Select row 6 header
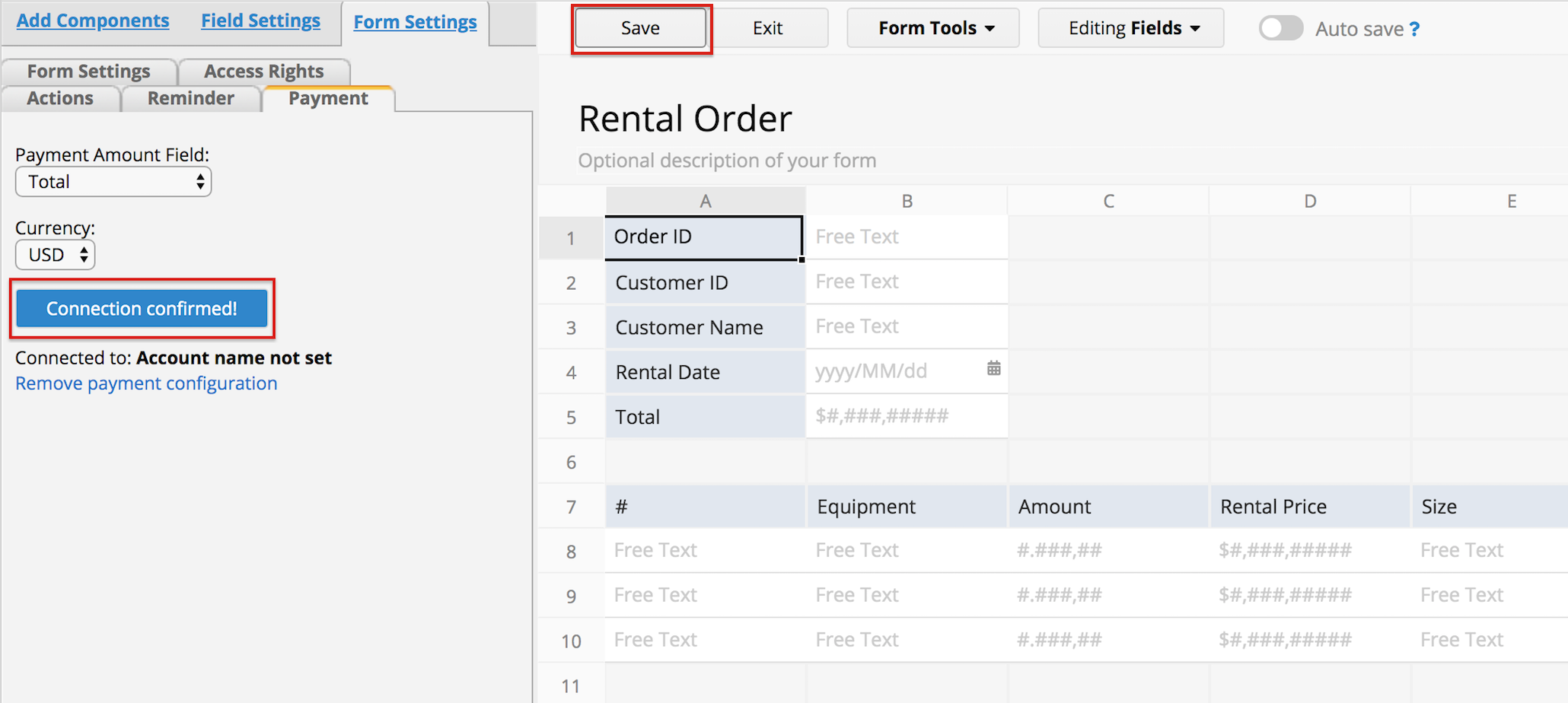This screenshot has width=1568, height=703. pyautogui.click(x=572, y=463)
